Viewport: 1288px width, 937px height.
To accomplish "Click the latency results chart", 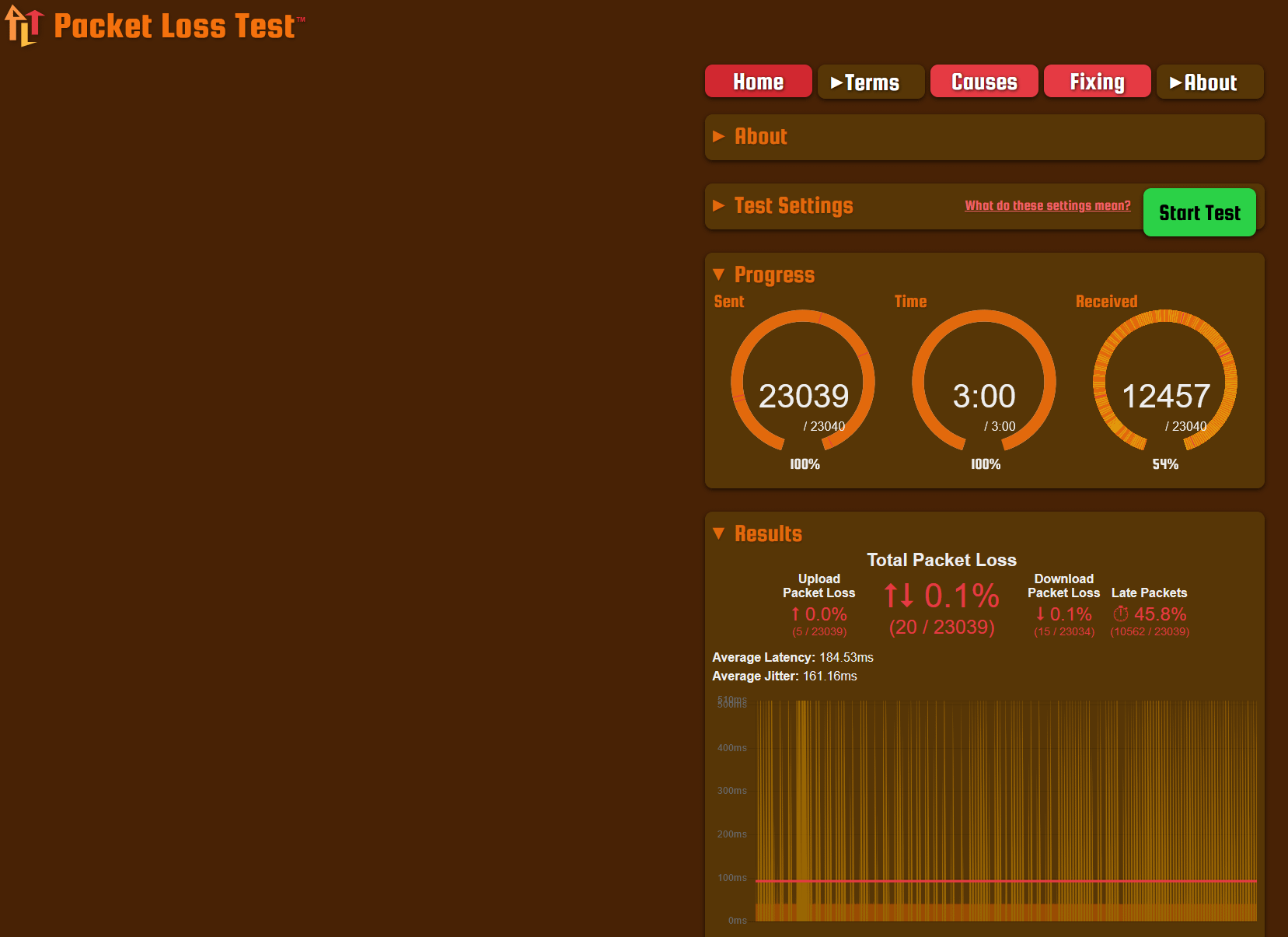I will (x=1006, y=810).
